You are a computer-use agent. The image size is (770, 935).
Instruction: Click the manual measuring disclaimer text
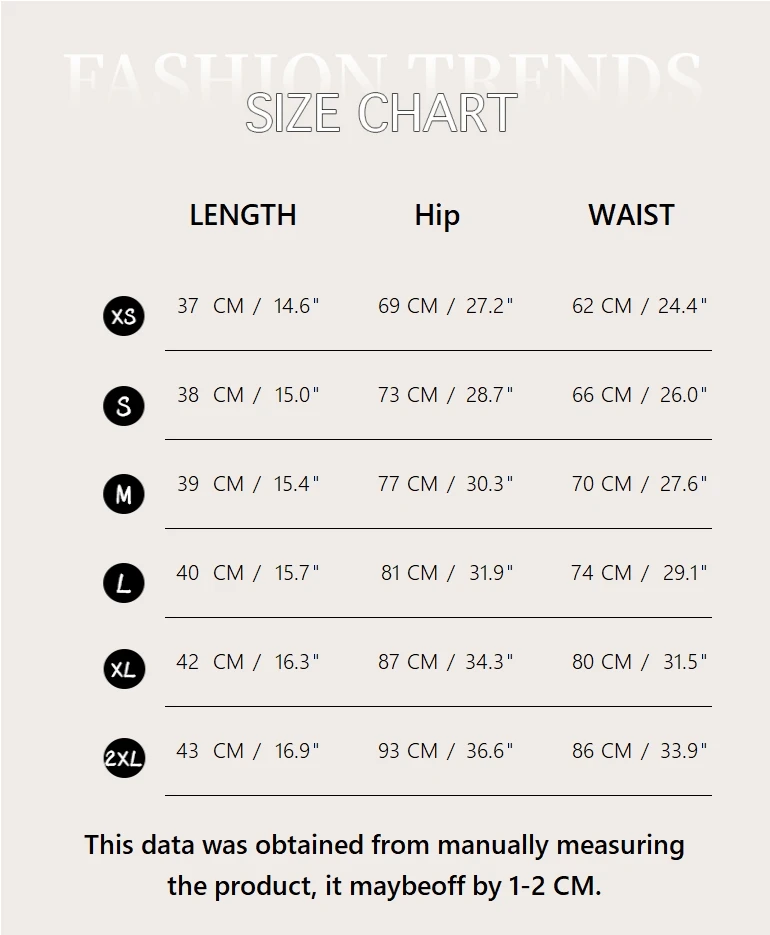click(384, 865)
